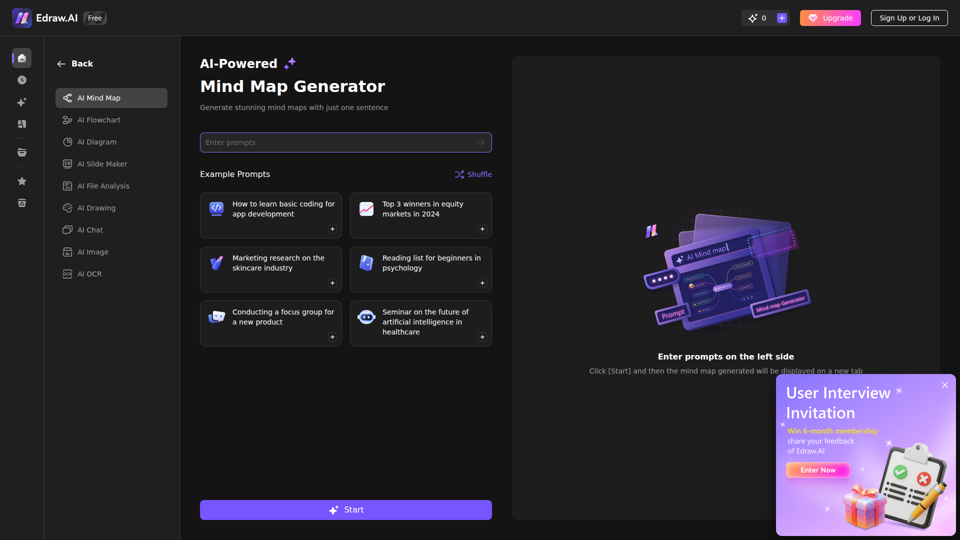Open the Recent clock icon in left rail
Viewport: 960px width, 540px height.
click(21, 80)
